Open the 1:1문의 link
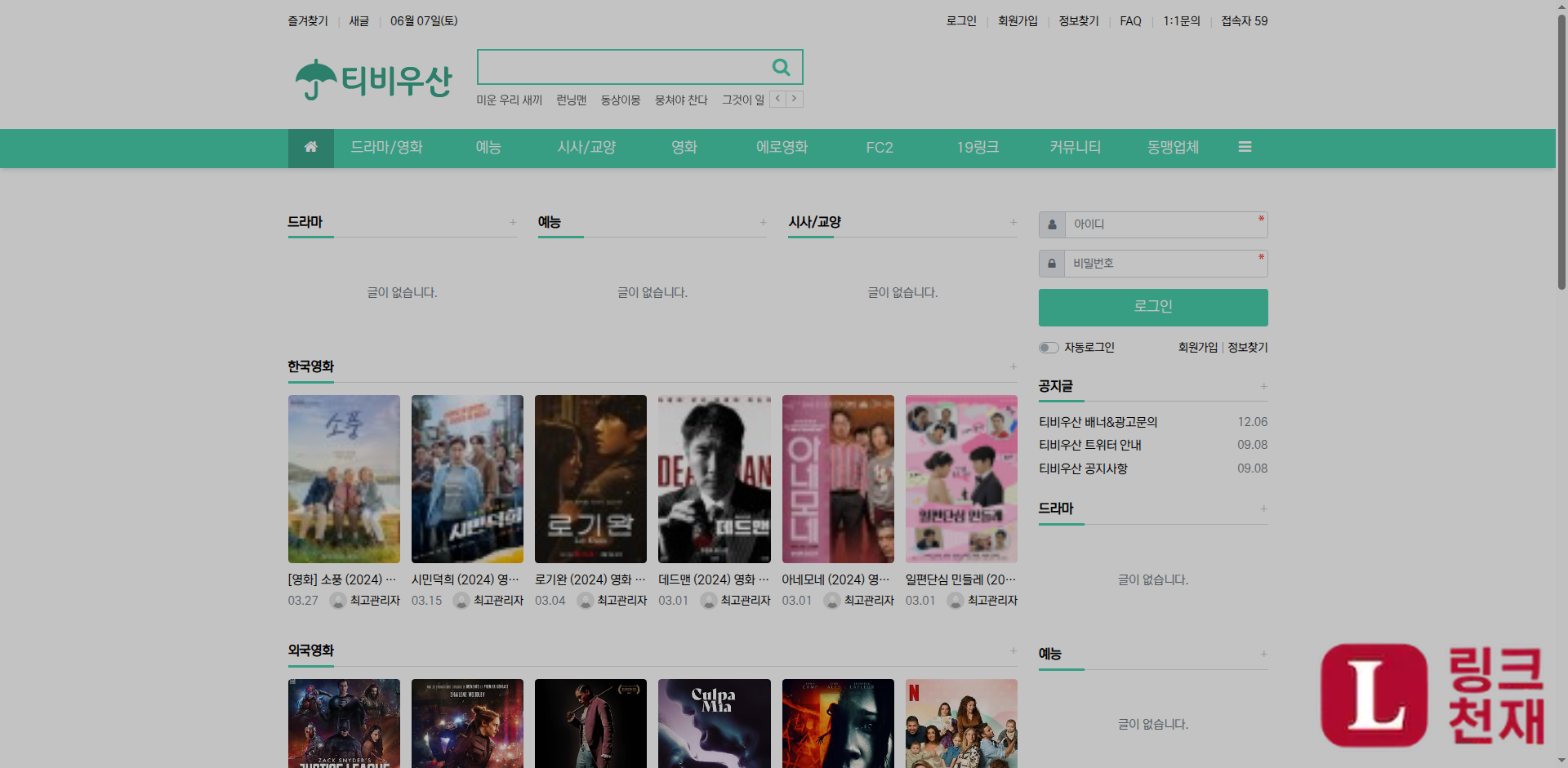Viewport: 1568px width, 768px height. [x=1182, y=21]
